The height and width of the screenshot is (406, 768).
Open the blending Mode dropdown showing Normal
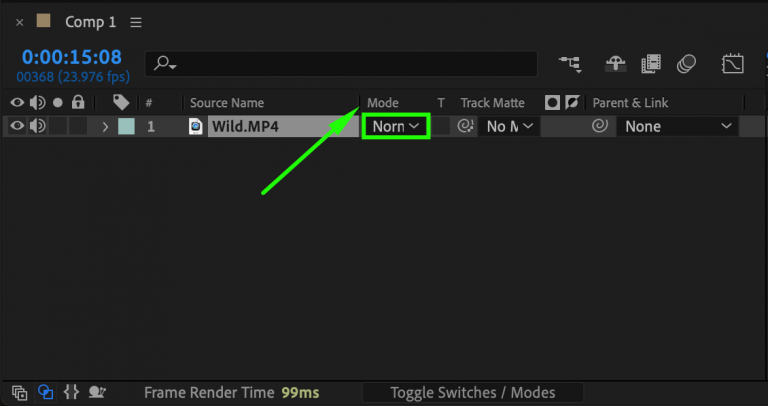pos(395,126)
